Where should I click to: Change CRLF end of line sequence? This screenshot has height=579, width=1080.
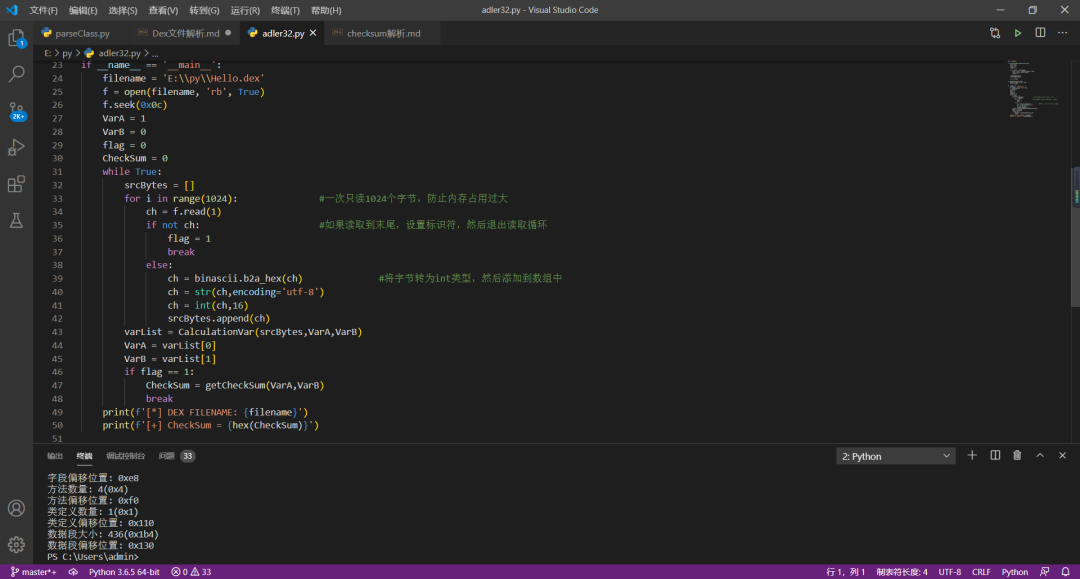click(x=981, y=572)
